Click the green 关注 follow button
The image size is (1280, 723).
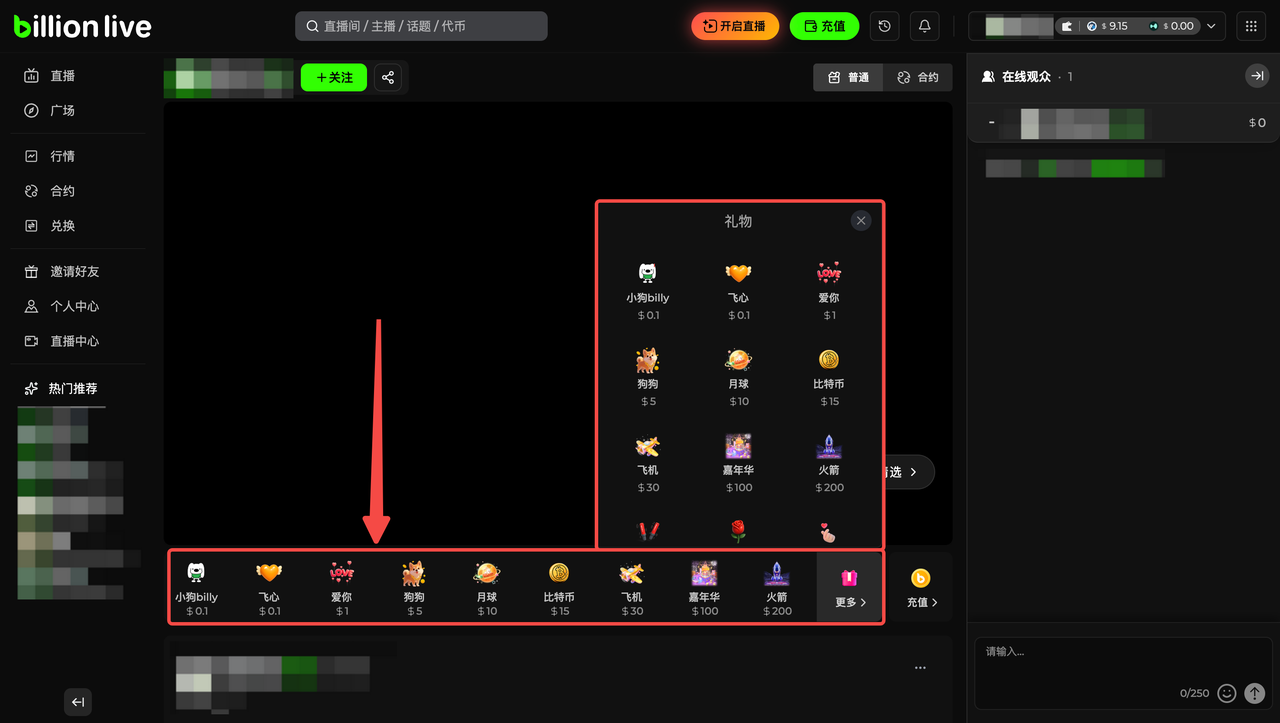tap(334, 78)
